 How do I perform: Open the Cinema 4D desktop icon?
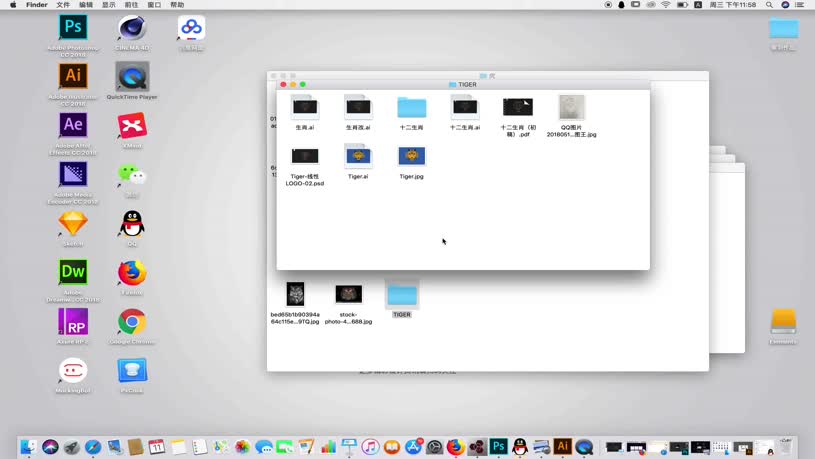click(132, 27)
